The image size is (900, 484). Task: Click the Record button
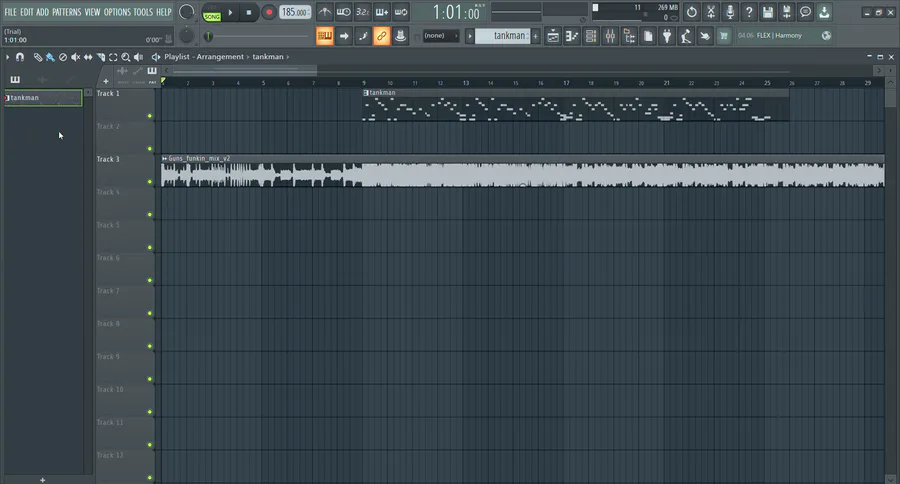tap(268, 13)
